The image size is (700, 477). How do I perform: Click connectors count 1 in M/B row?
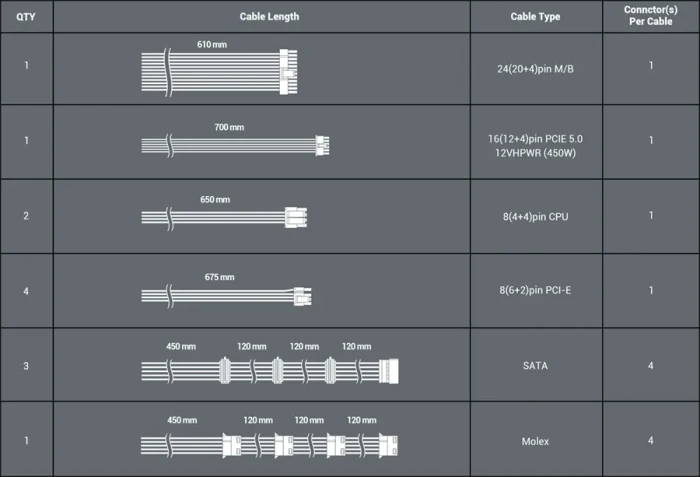pyautogui.click(x=651, y=66)
